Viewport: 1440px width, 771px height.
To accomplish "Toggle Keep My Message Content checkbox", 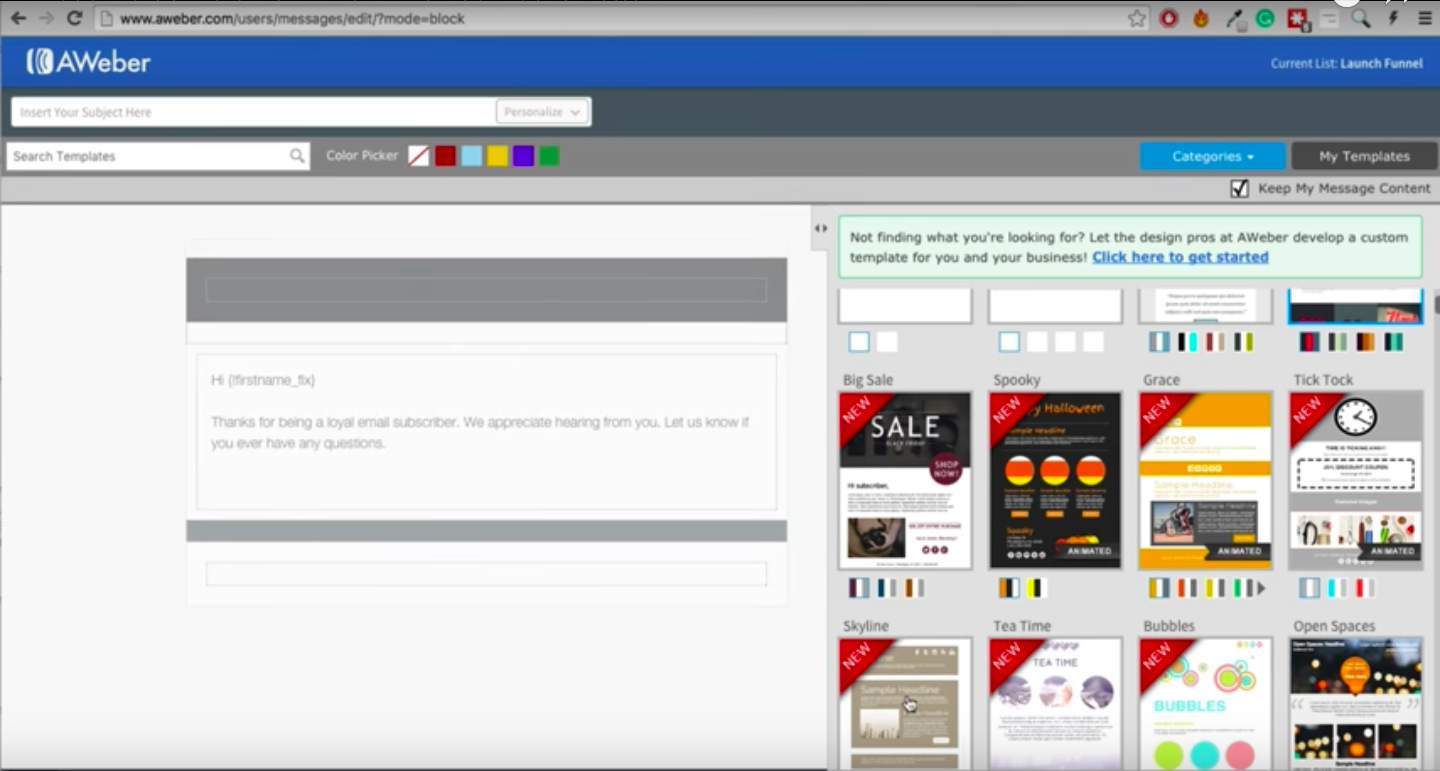I will [x=1240, y=188].
